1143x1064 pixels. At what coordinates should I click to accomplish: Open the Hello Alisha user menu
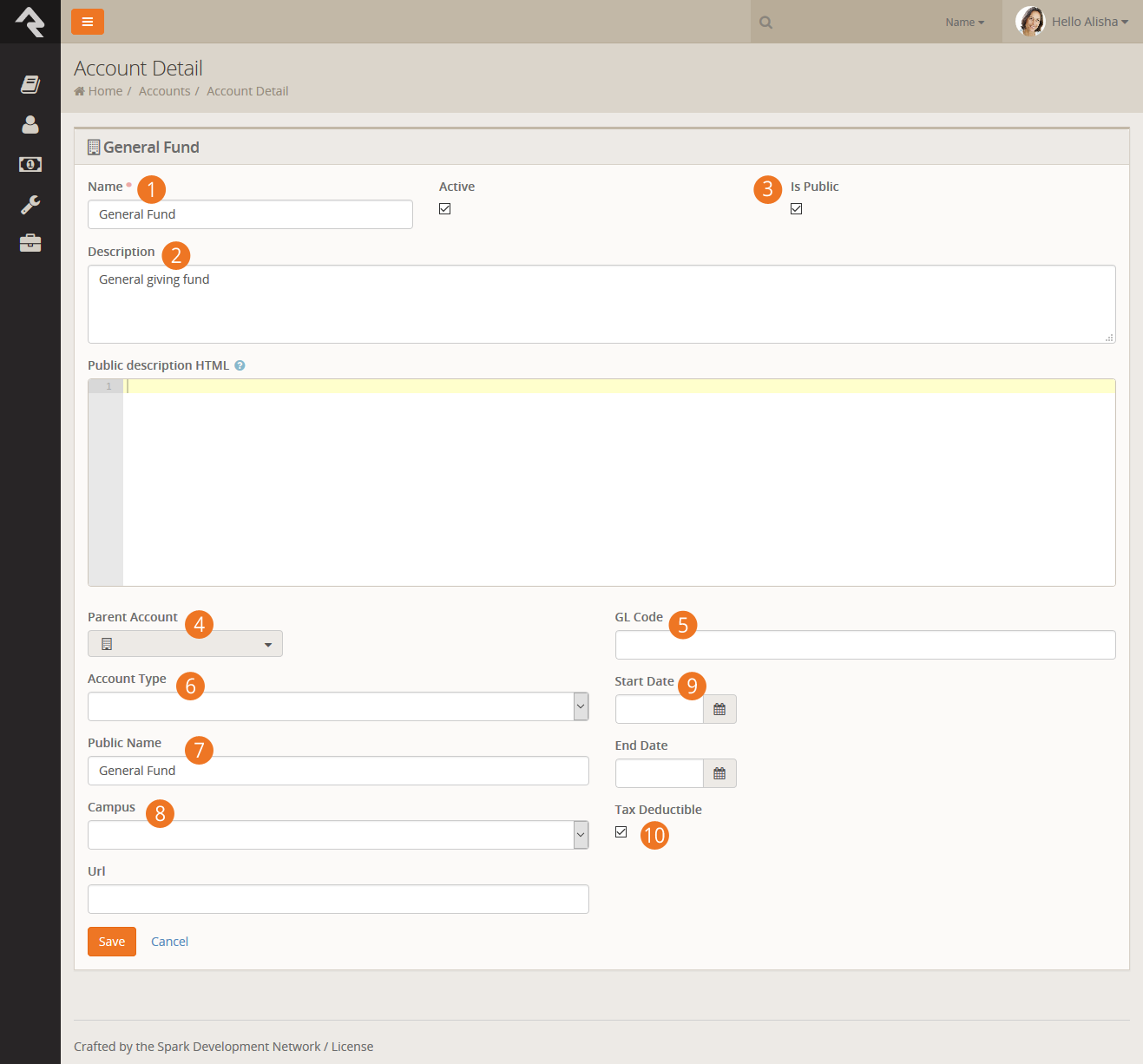point(1074,22)
